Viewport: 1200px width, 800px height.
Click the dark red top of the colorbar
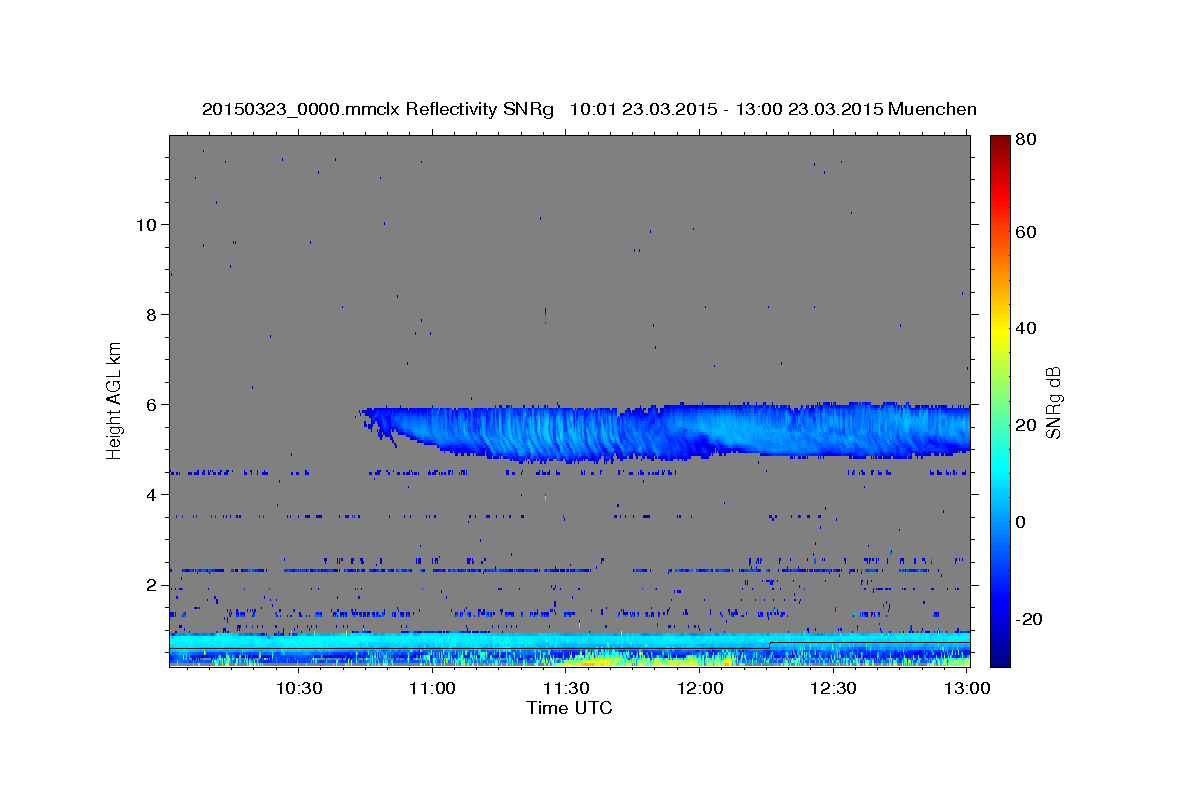click(x=999, y=145)
